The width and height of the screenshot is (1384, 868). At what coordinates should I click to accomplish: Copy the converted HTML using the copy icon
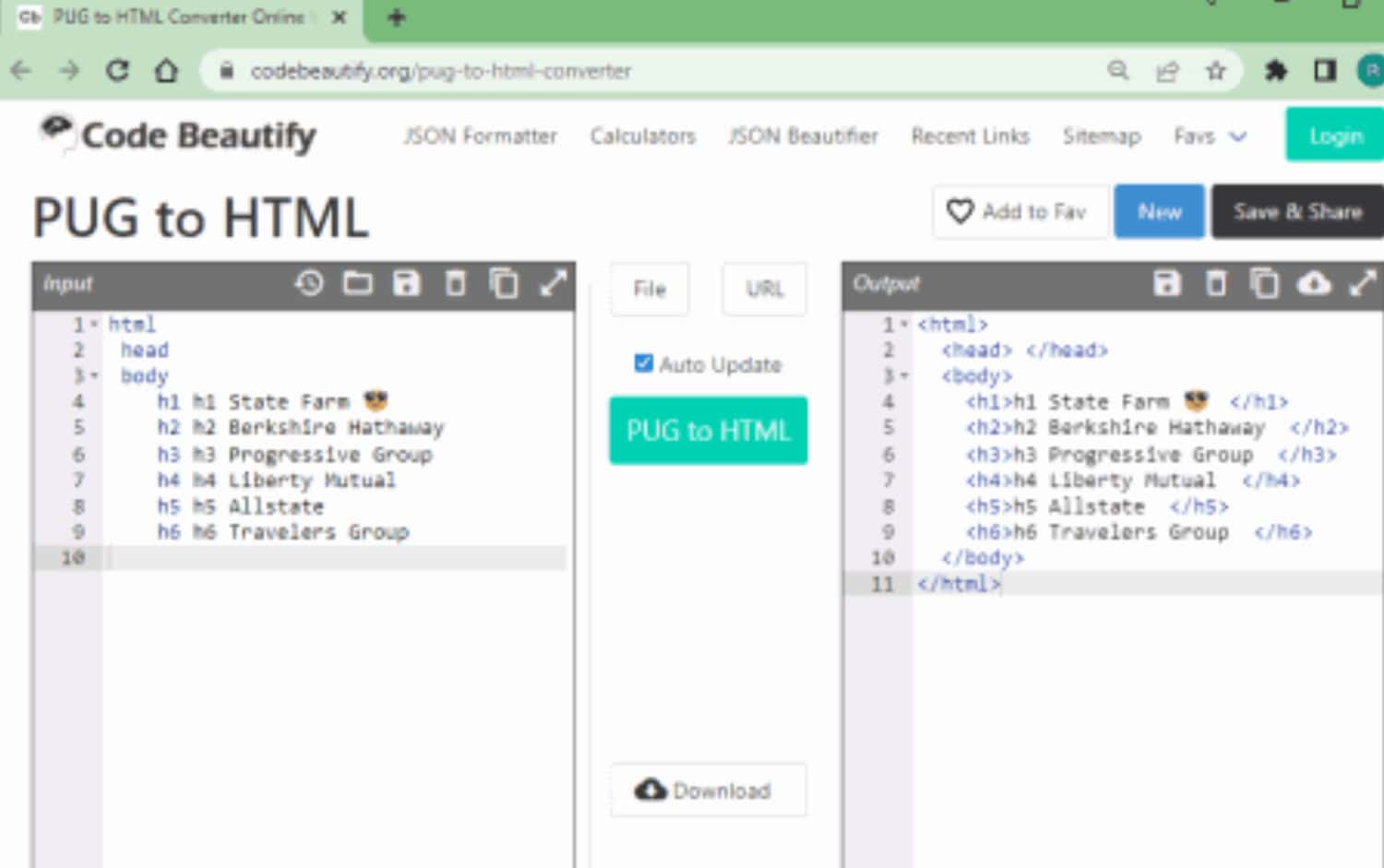coord(1265,284)
